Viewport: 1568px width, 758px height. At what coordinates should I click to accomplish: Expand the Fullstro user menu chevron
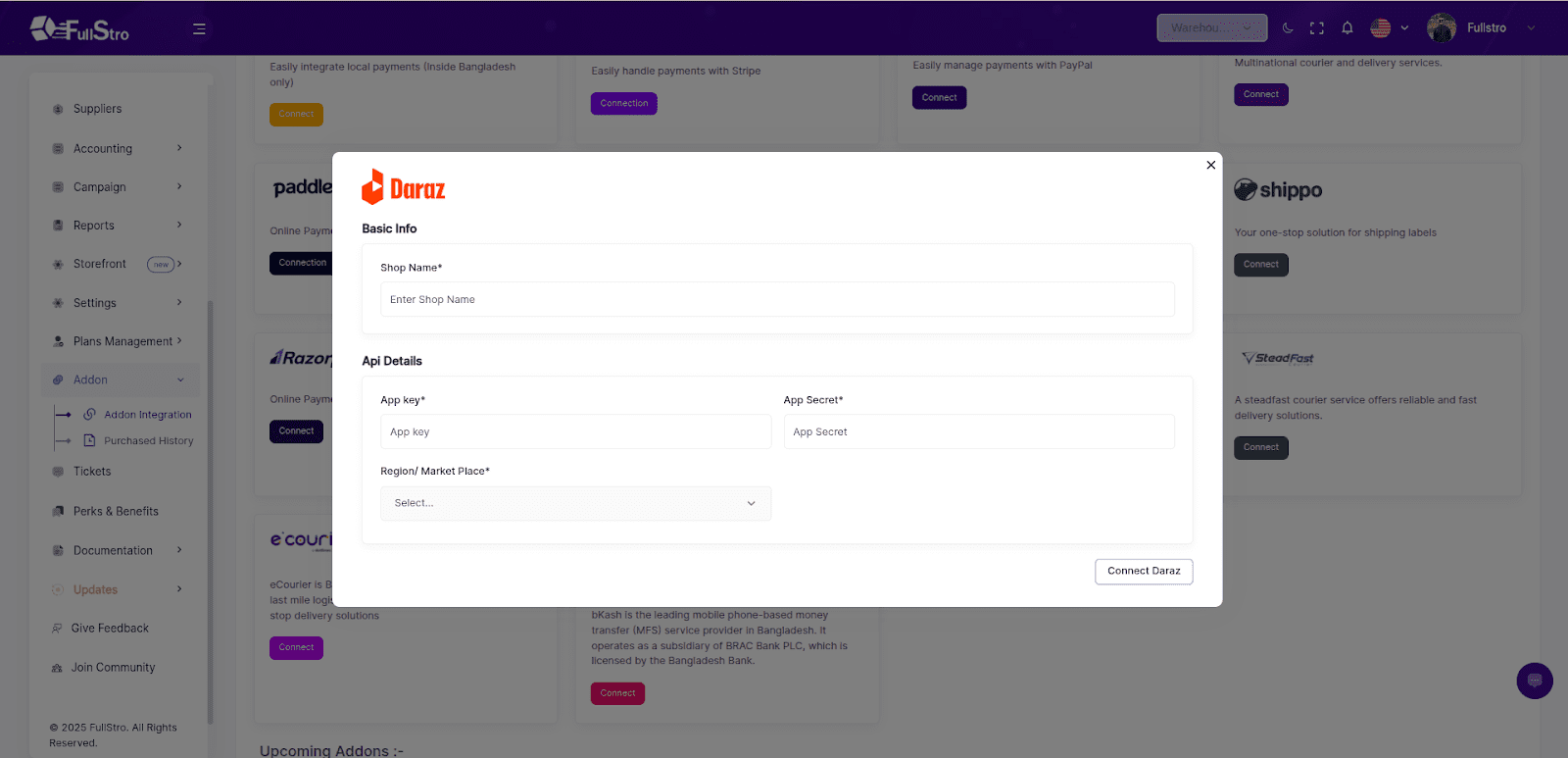pos(1531,27)
